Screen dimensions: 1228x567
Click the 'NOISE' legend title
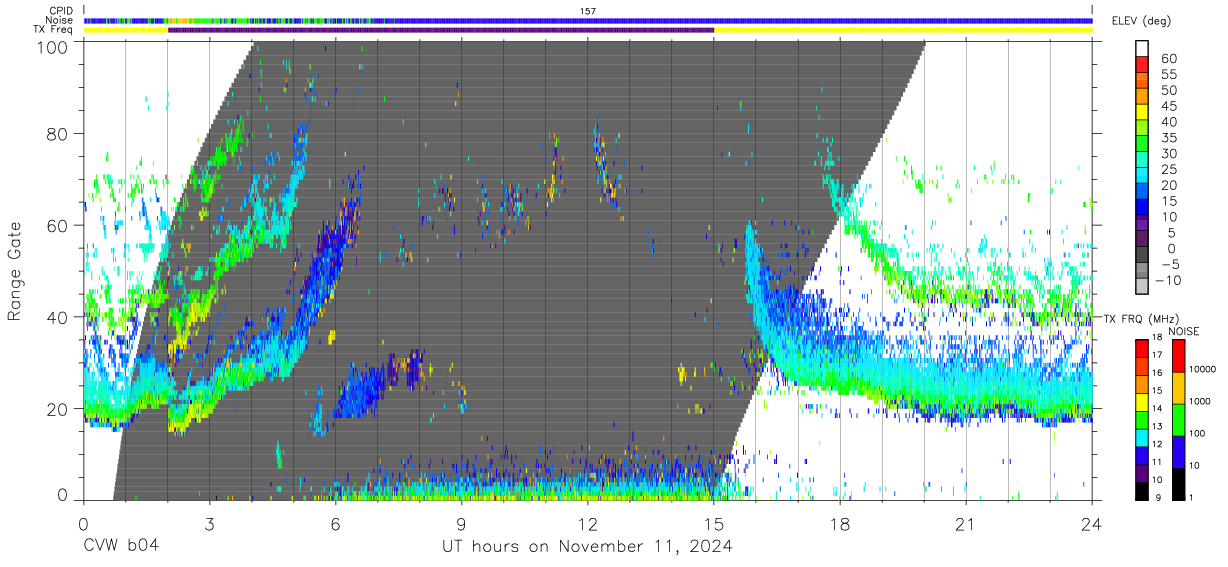[1183, 331]
